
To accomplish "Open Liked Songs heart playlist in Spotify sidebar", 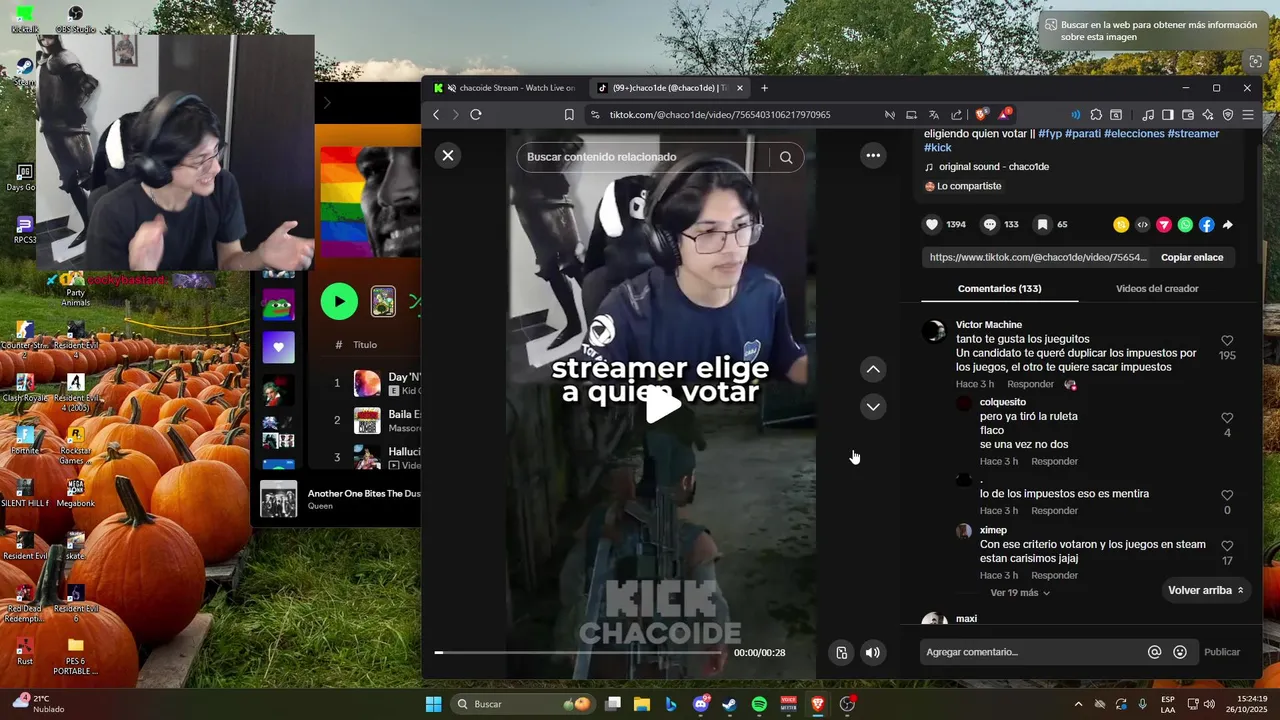I will tap(278, 347).
